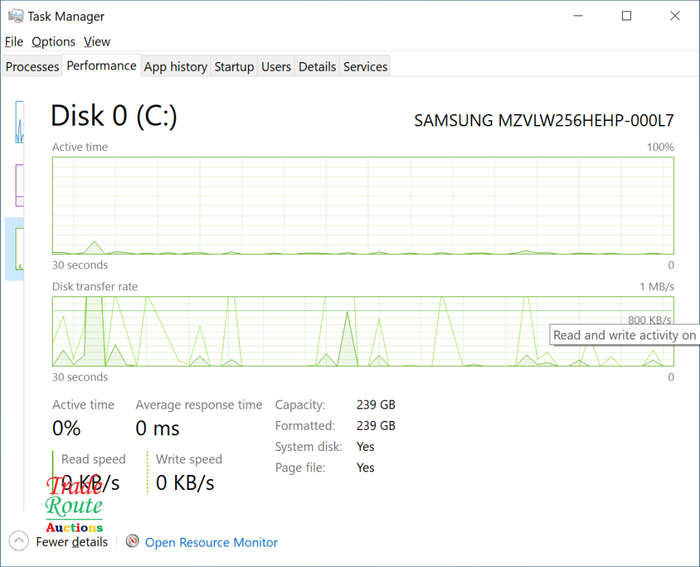Open Resource Monitor link
This screenshot has height=567, width=700.
pos(211,542)
